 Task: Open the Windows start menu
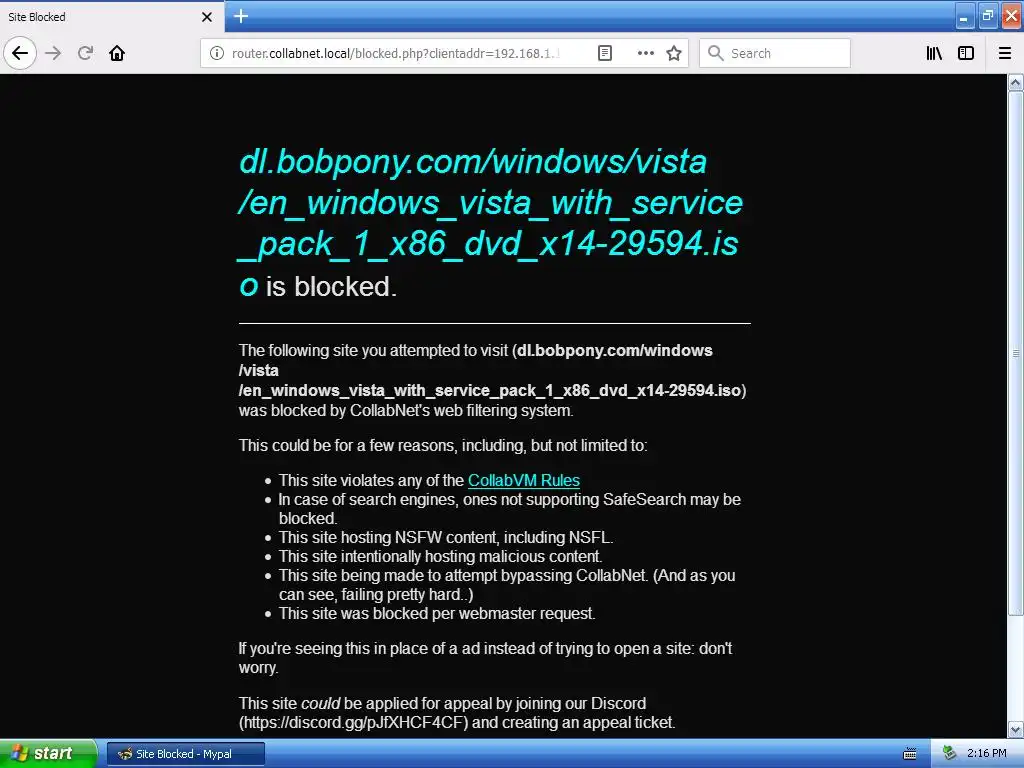click(x=48, y=753)
